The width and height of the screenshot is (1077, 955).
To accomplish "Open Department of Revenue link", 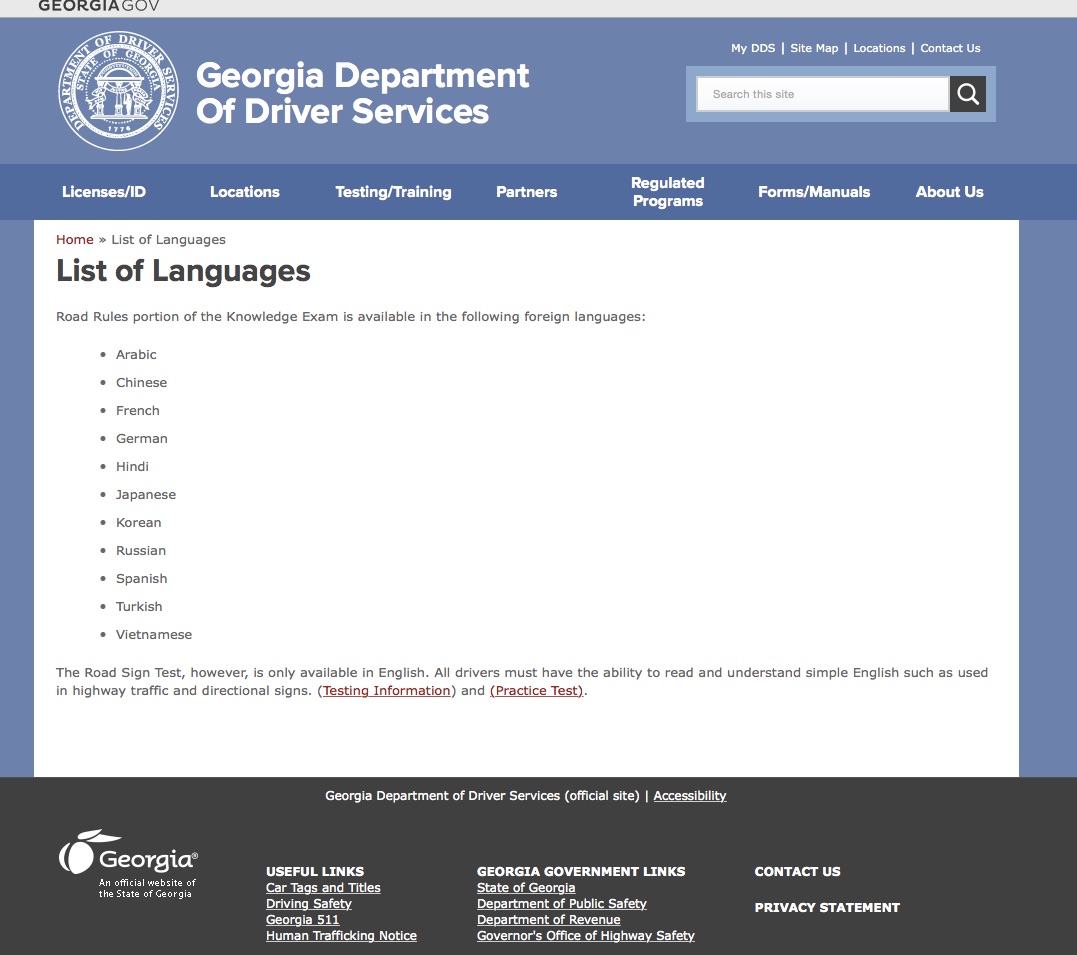I will 549,919.
